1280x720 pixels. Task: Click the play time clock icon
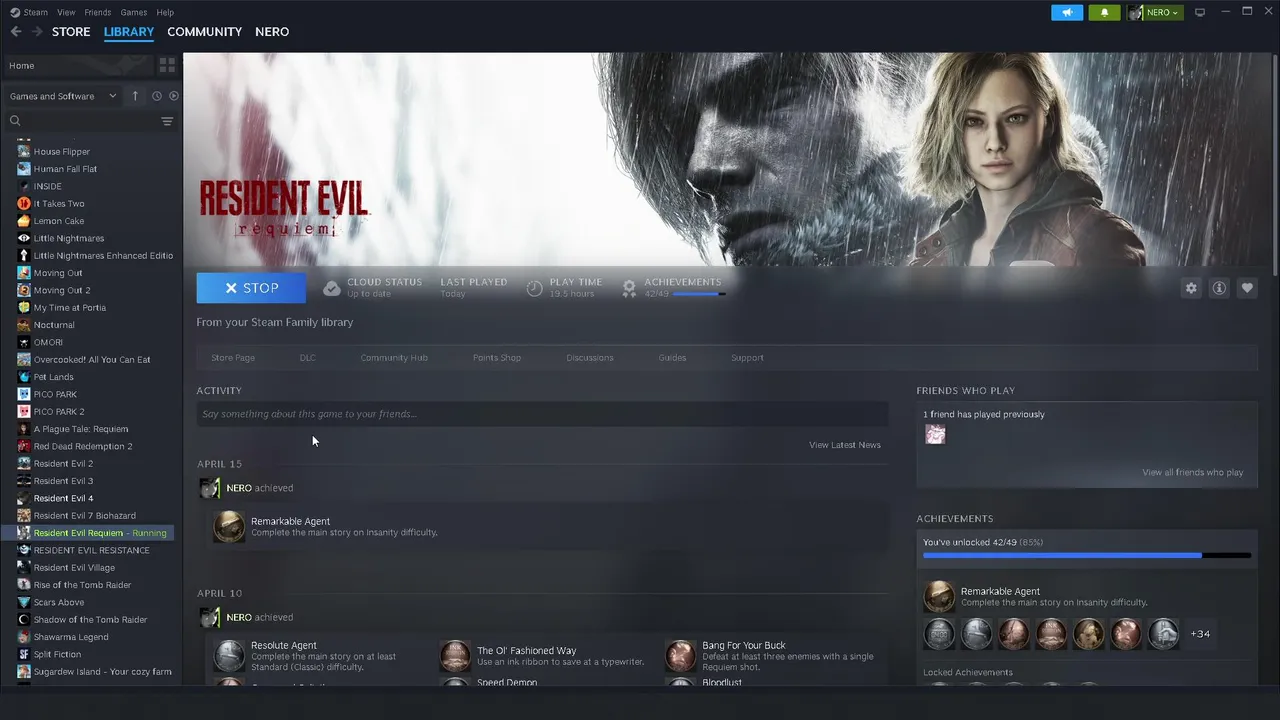535,288
